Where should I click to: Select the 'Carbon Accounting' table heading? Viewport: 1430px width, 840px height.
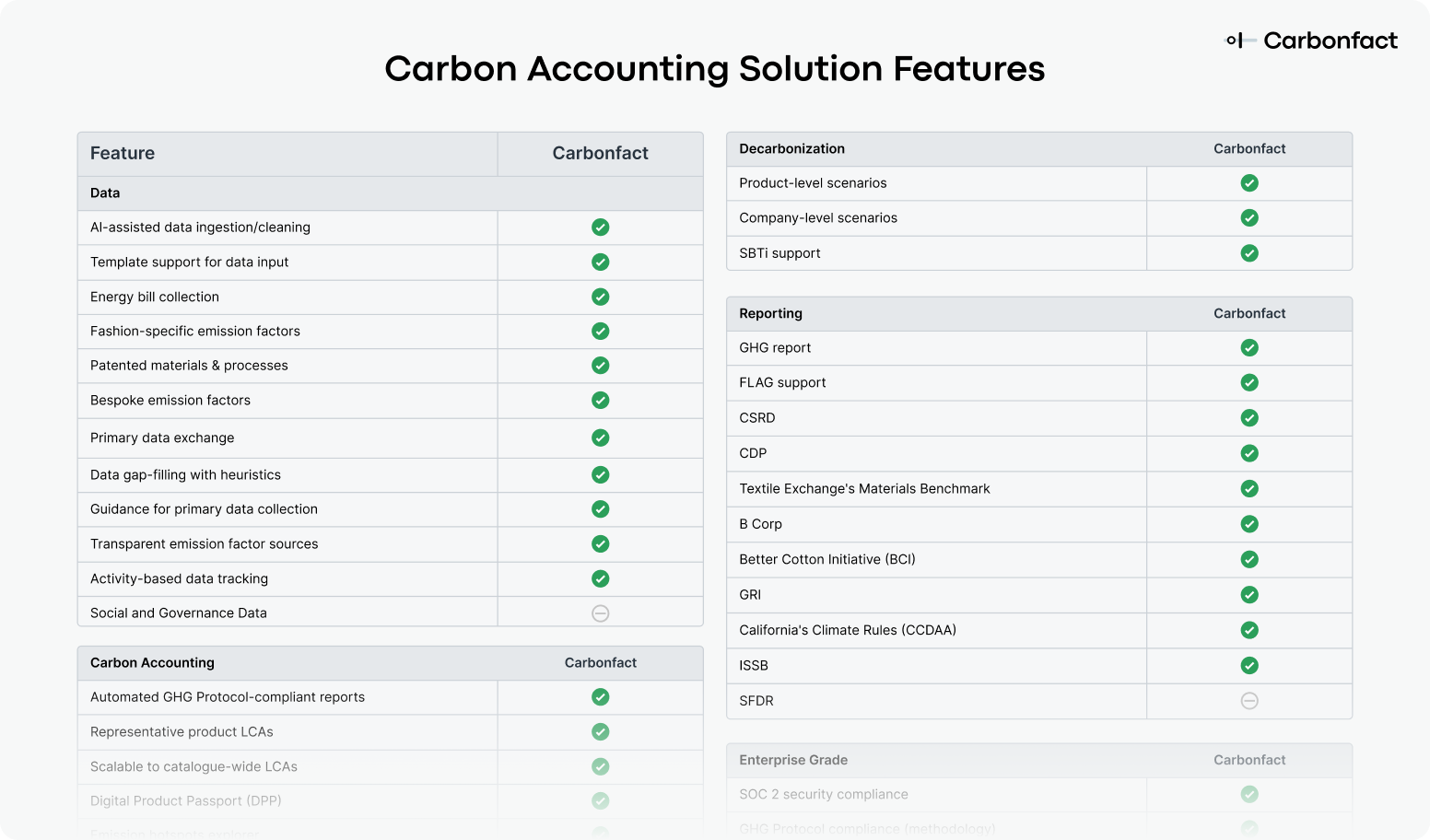click(152, 663)
